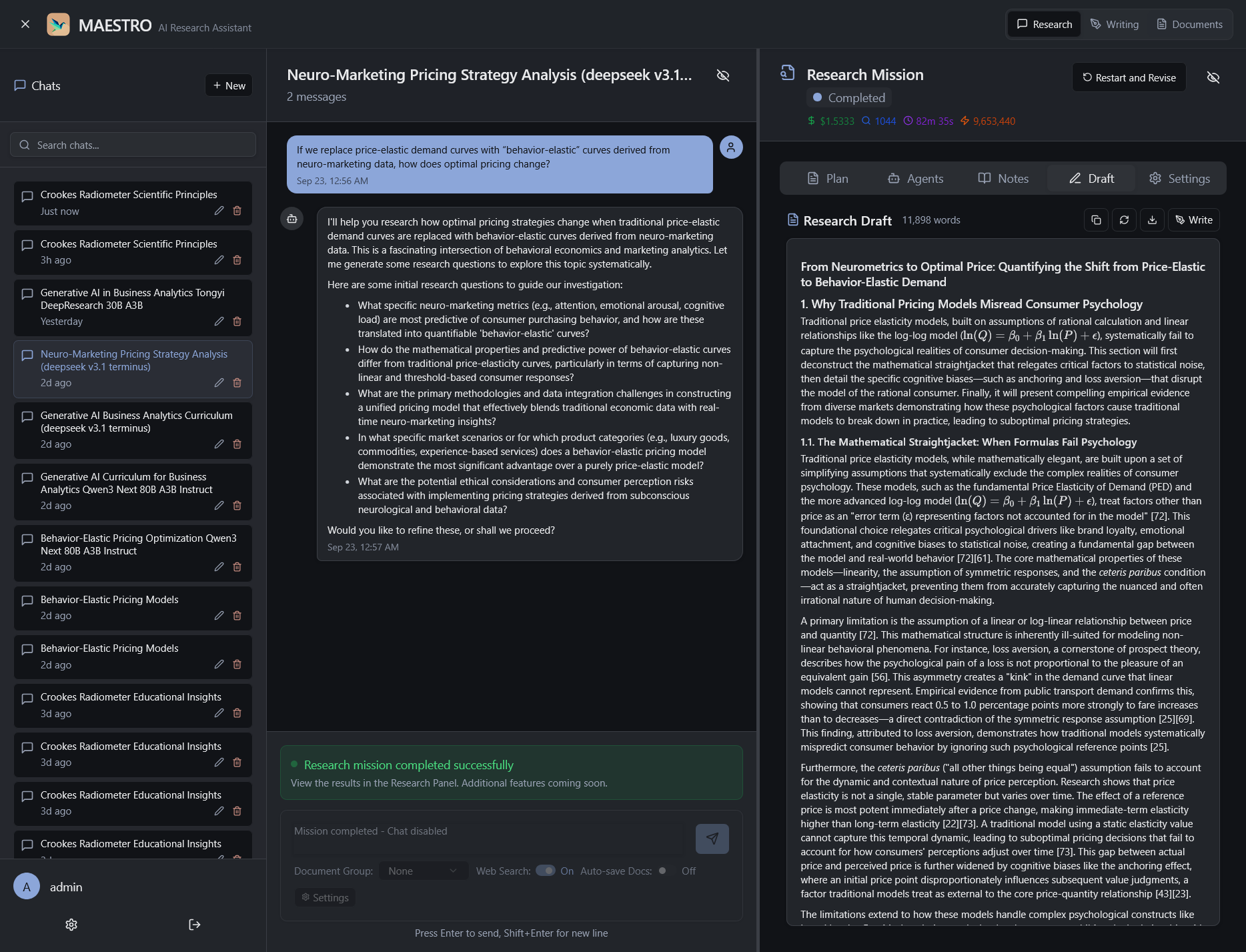Open the Document Group dropdown
1246x952 pixels.
[x=423, y=871]
